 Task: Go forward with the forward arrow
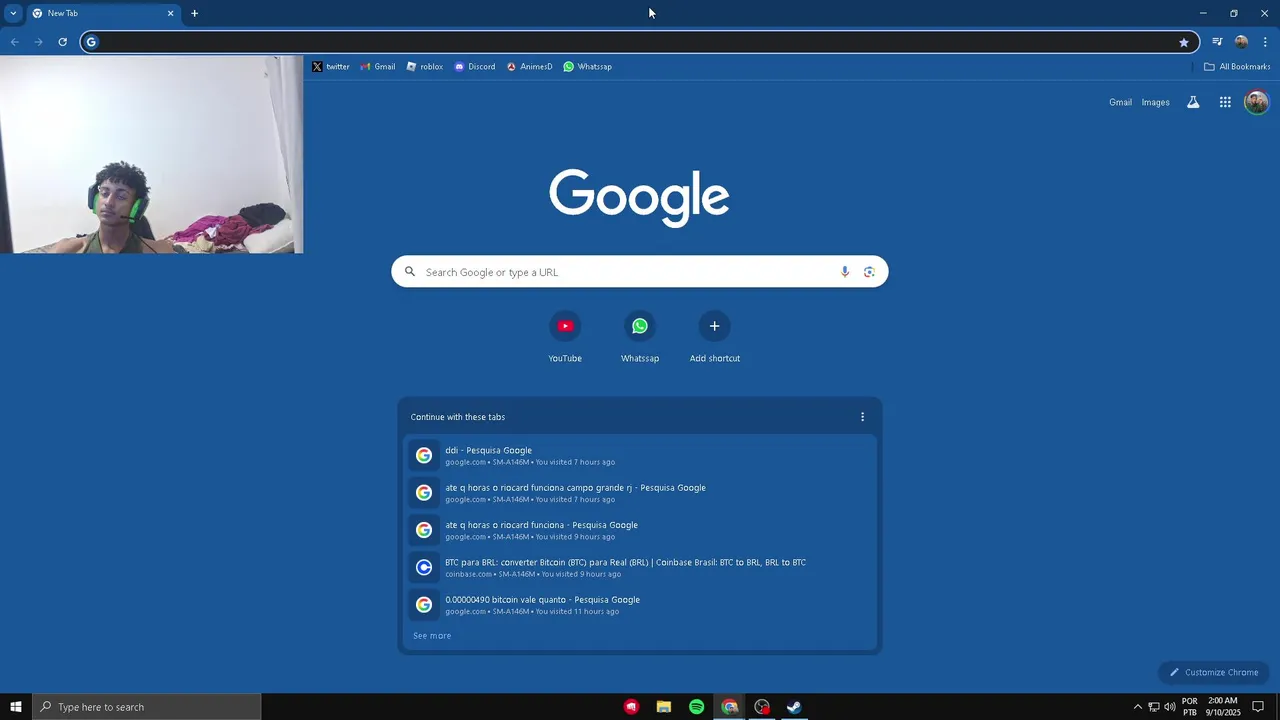[38, 42]
